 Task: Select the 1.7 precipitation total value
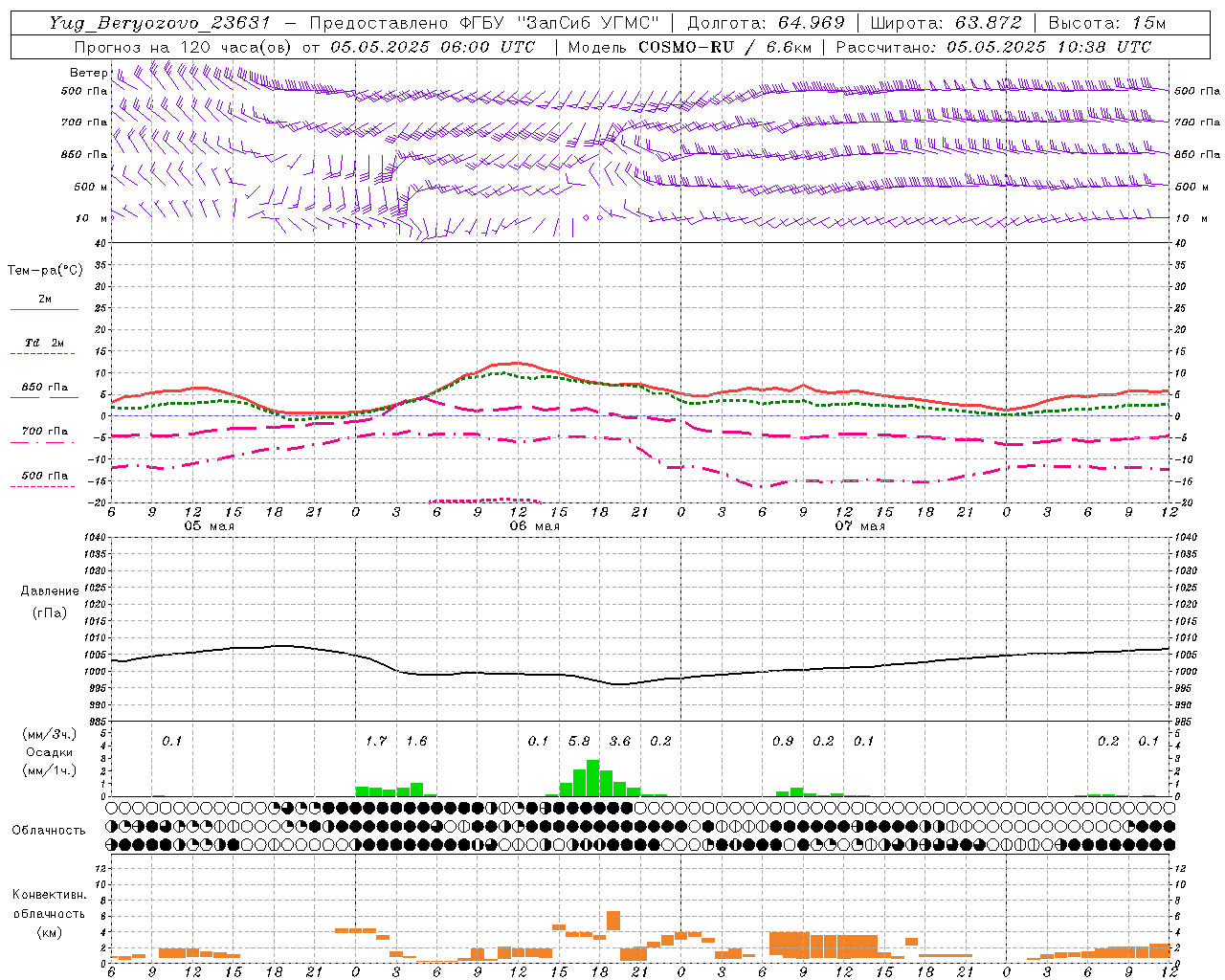(376, 742)
